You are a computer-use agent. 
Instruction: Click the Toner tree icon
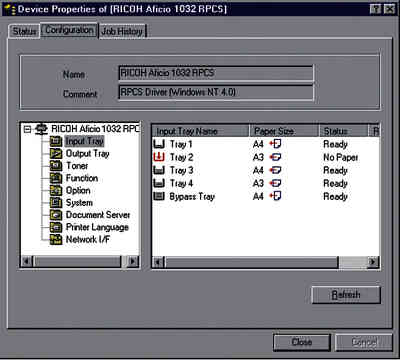56,166
